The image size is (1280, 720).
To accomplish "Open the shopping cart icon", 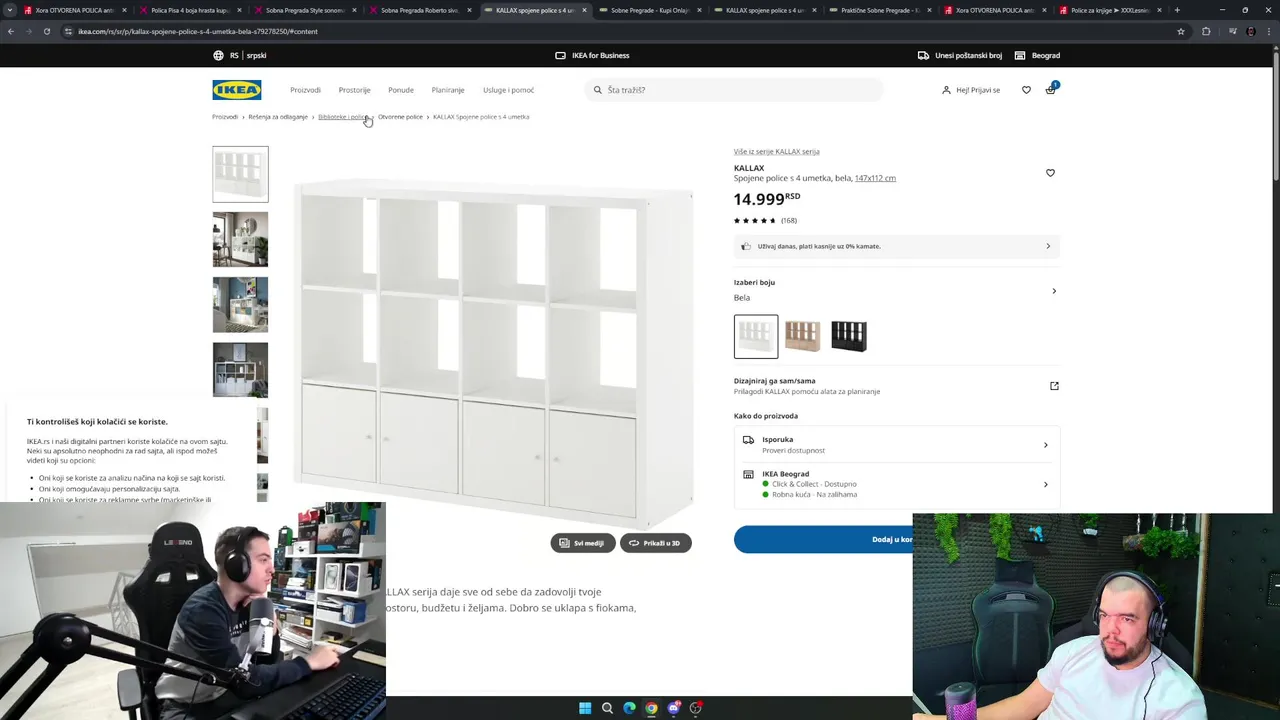I will [x=1050, y=90].
